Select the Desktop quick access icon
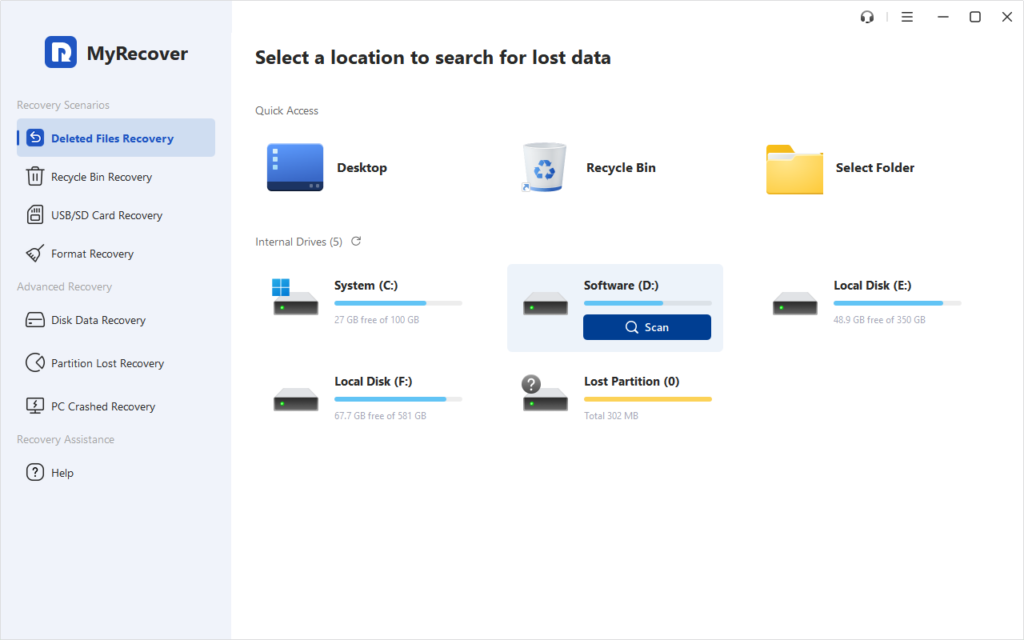Screen dimensions: 1024x640 (x=295, y=167)
